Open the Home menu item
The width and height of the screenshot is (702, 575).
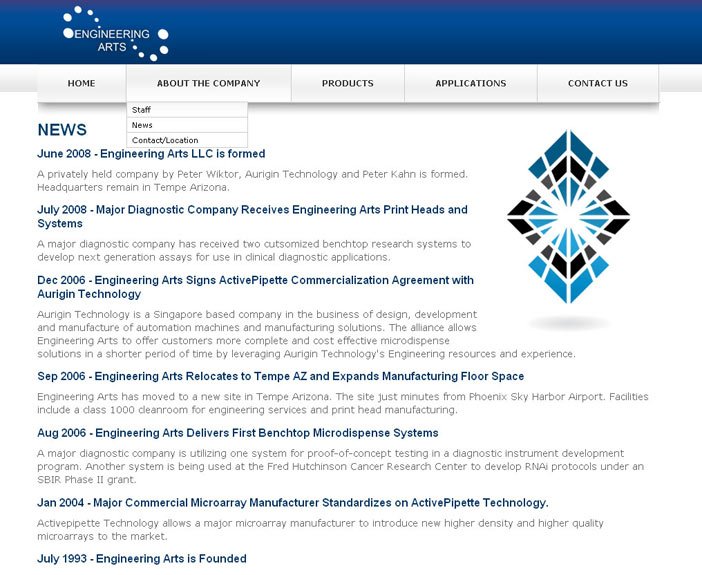[81, 84]
